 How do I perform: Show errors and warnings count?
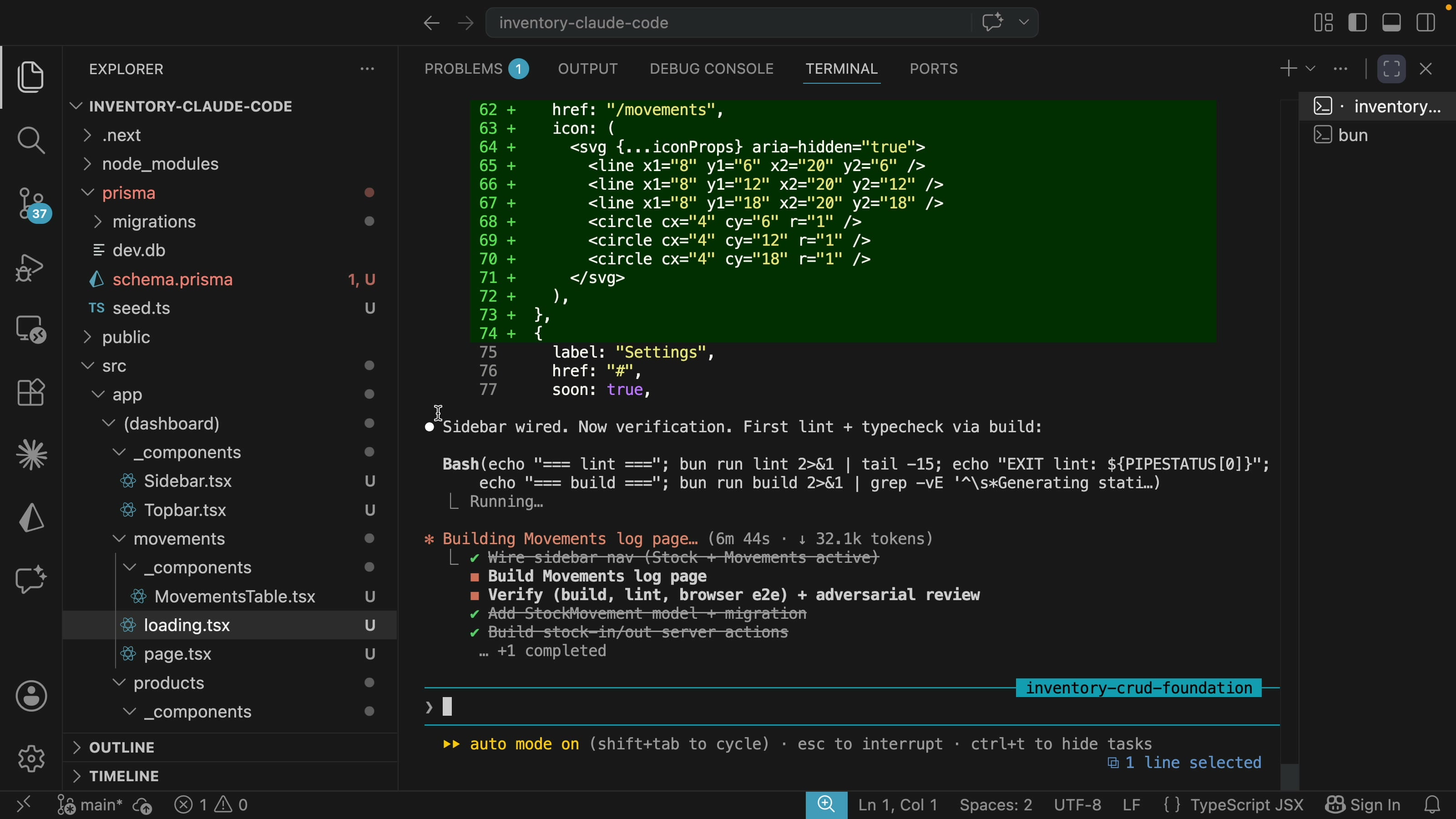coord(211,805)
